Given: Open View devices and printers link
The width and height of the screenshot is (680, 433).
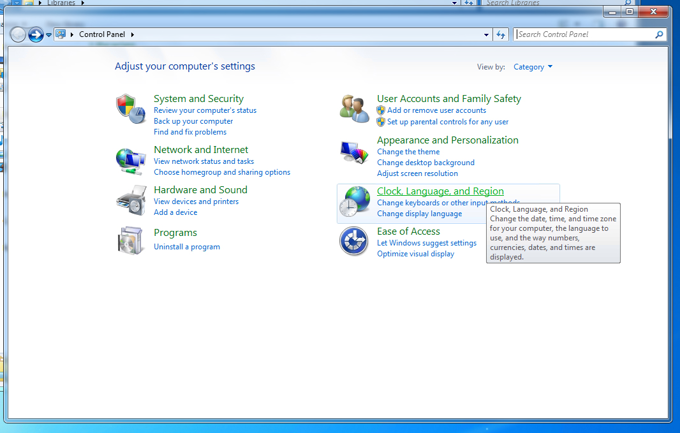Looking at the screenshot, I should (196, 201).
